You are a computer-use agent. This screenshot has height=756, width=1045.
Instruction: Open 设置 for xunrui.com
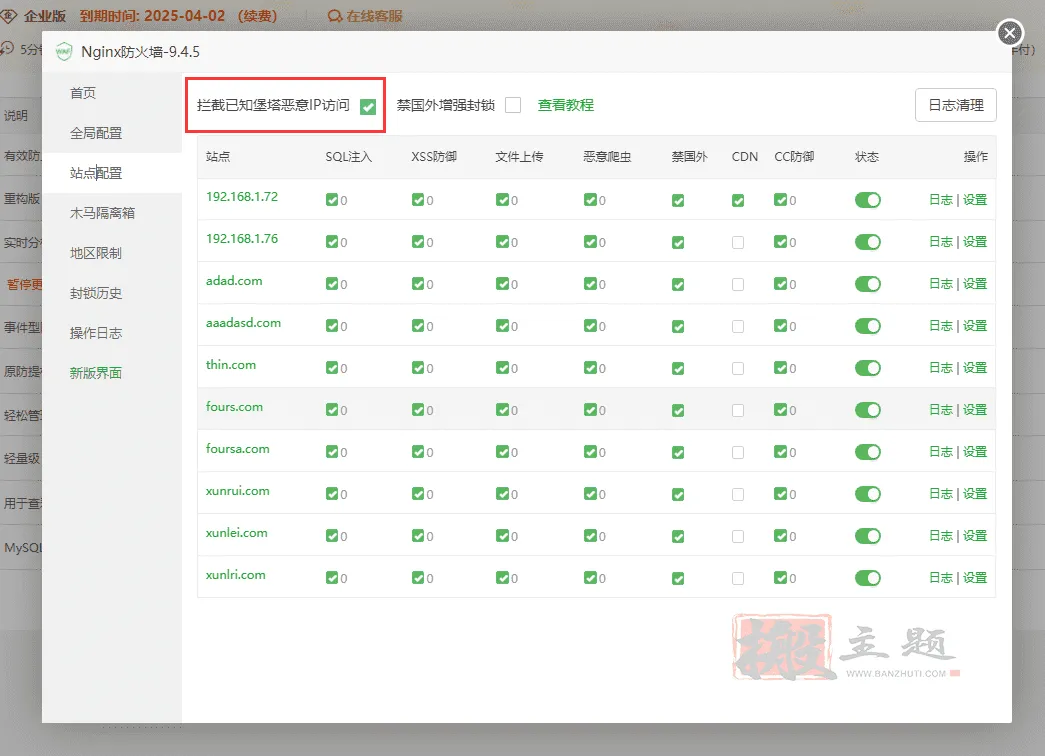point(975,494)
